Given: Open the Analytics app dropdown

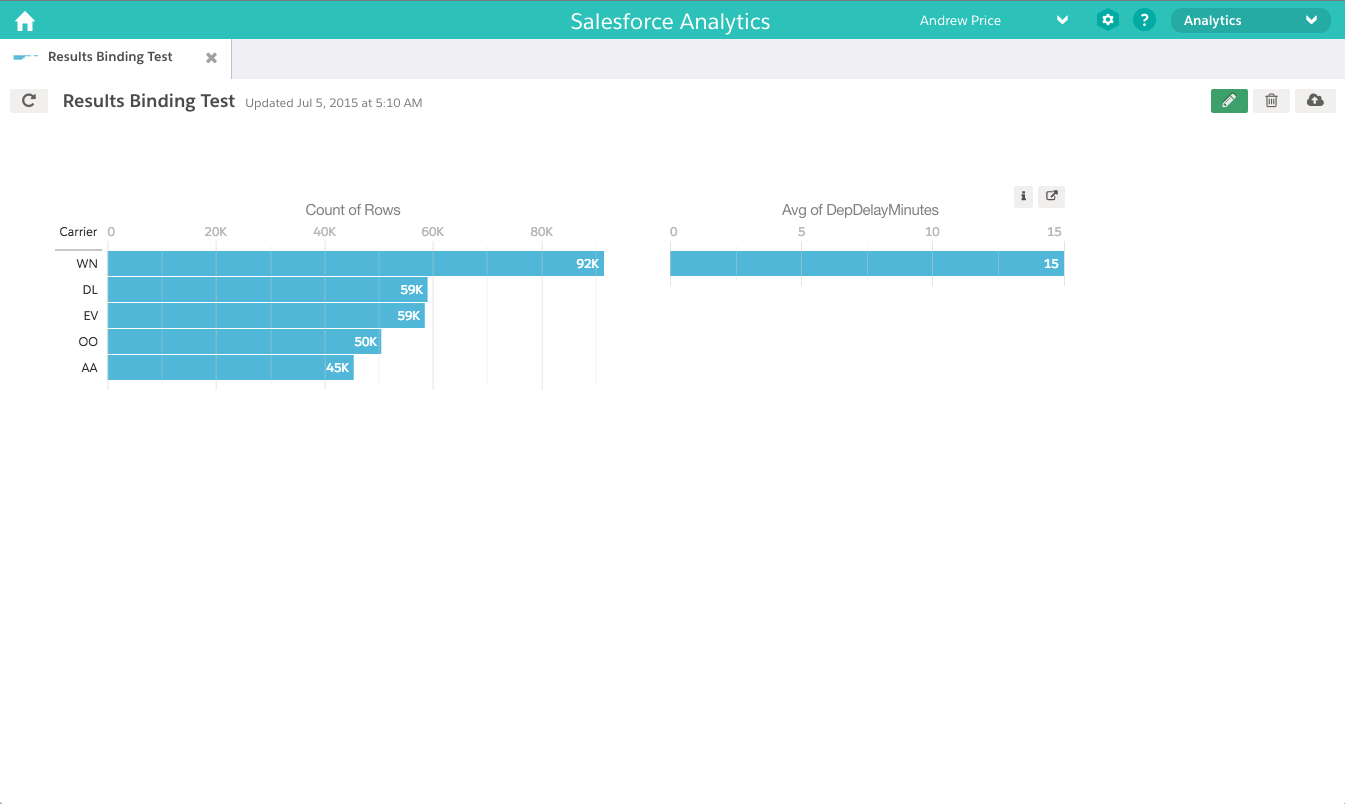Looking at the screenshot, I should point(1250,20).
